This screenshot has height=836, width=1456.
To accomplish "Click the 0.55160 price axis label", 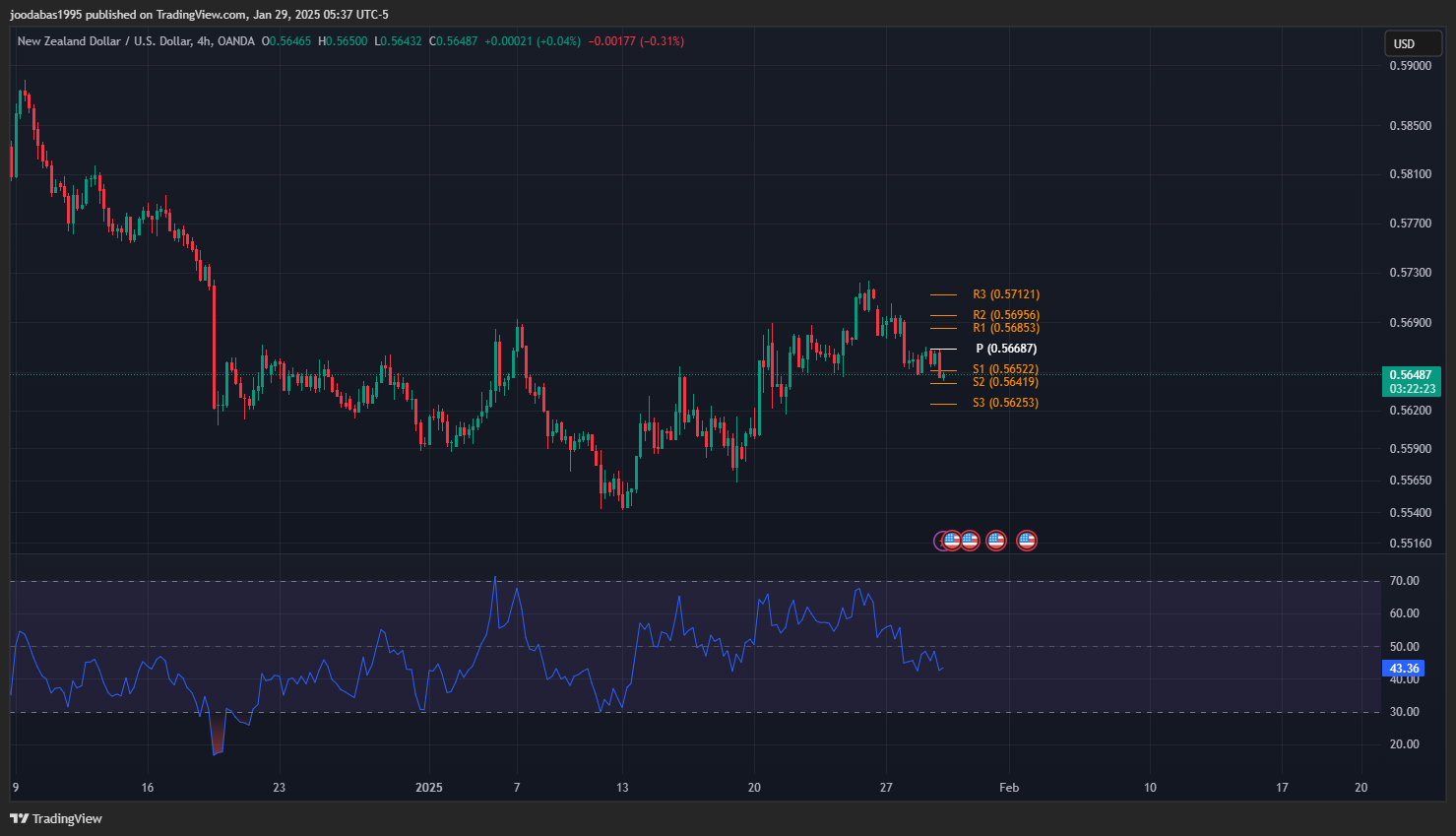I will click(1411, 544).
